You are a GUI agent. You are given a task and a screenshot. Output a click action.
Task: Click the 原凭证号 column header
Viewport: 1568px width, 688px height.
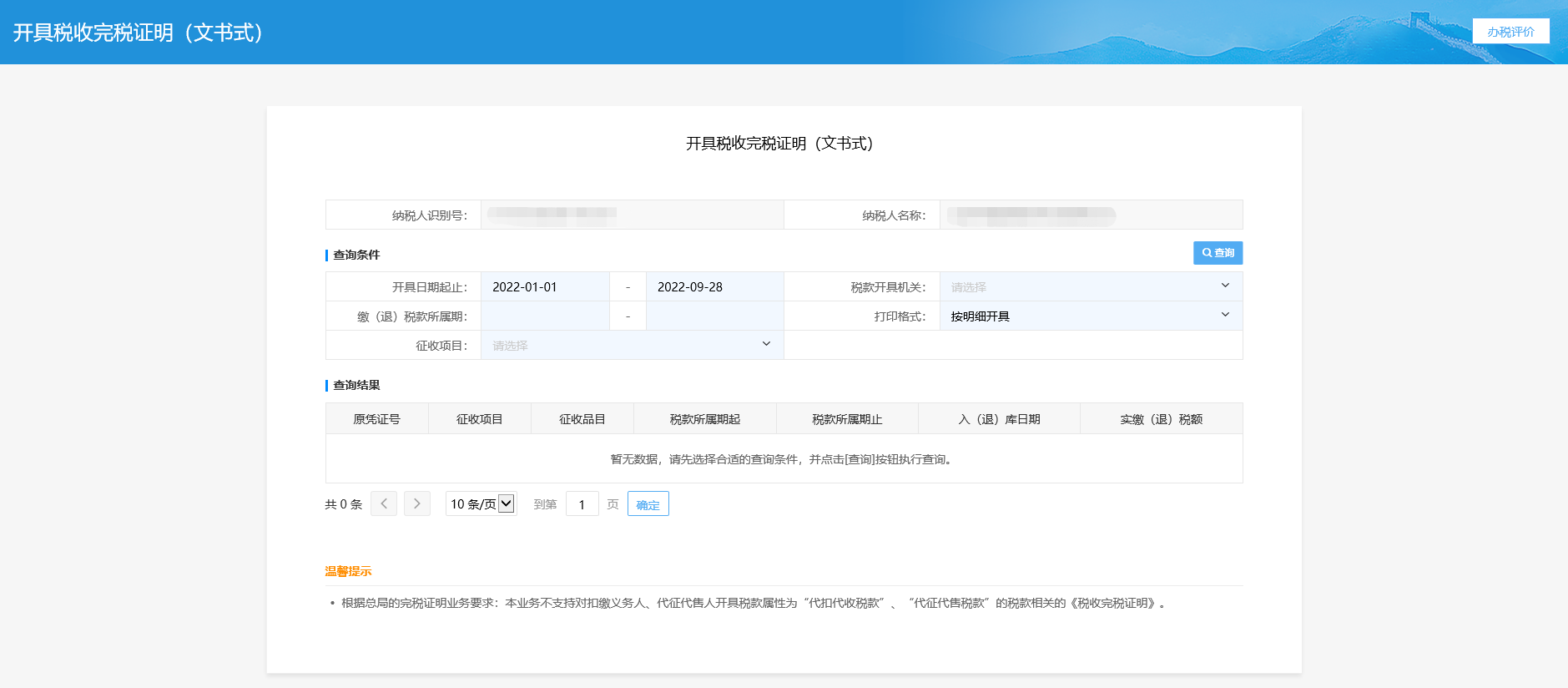pos(376,418)
